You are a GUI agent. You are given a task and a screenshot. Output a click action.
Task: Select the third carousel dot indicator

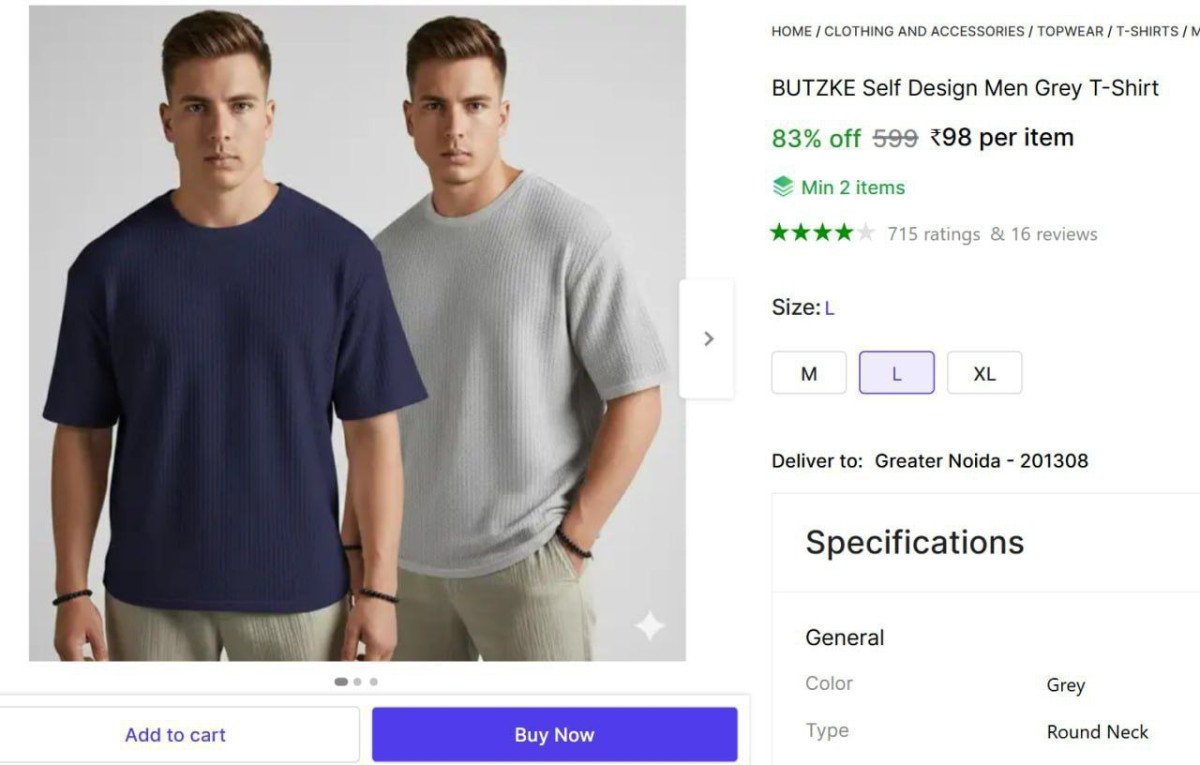point(374,682)
